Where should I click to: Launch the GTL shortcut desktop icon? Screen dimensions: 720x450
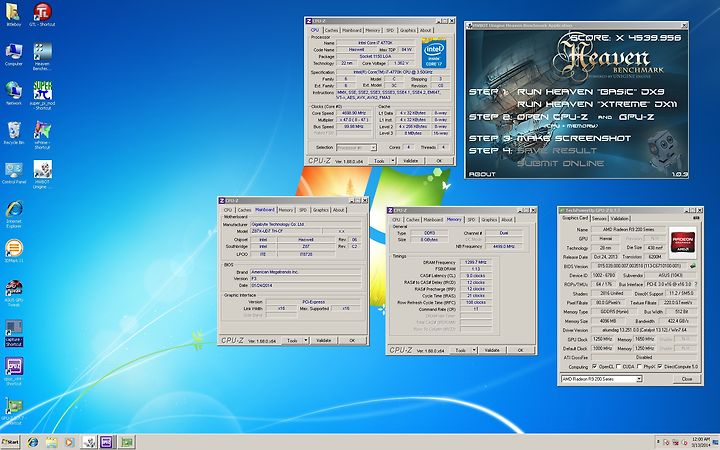point(42,14)
